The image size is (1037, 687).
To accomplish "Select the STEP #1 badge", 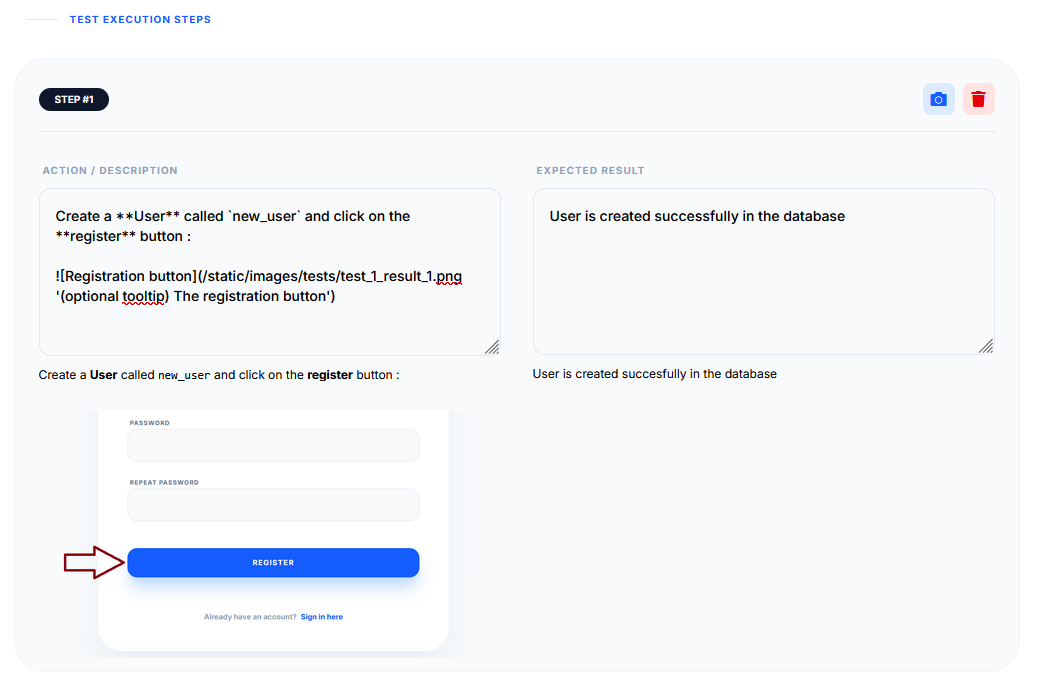I will (73, 99).
